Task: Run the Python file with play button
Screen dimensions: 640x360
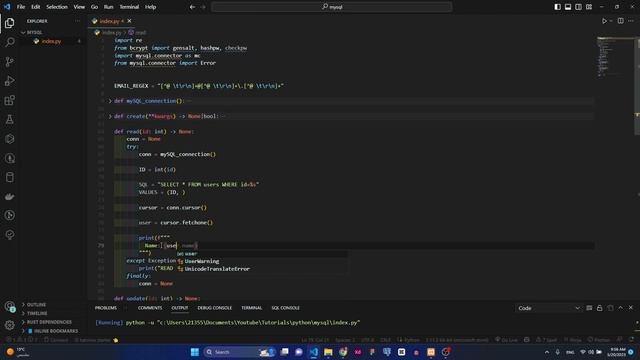Action: click(x=604, y=21)
